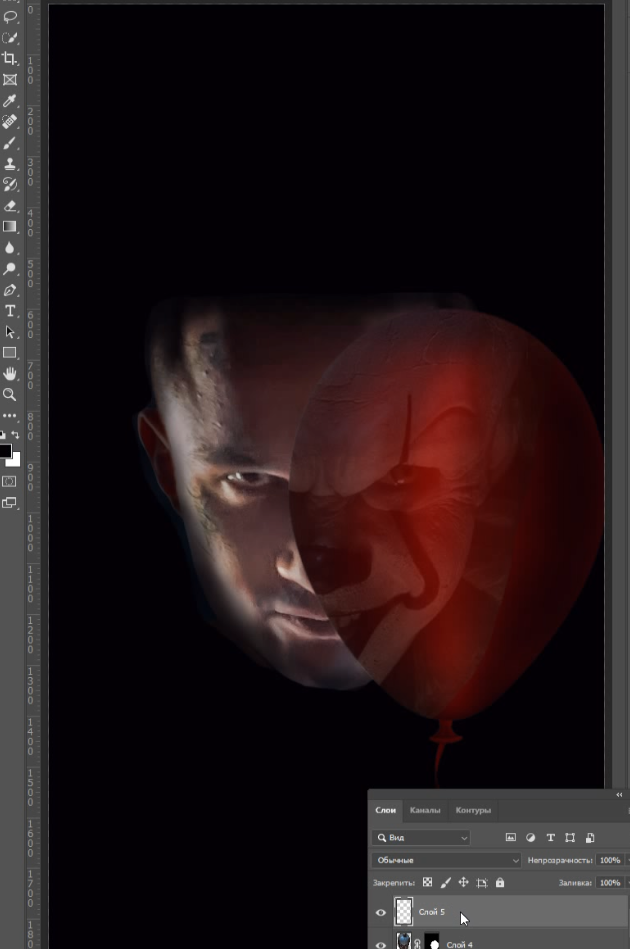
Task: Collapse the layers panel with double arrows
Action: 619,795
